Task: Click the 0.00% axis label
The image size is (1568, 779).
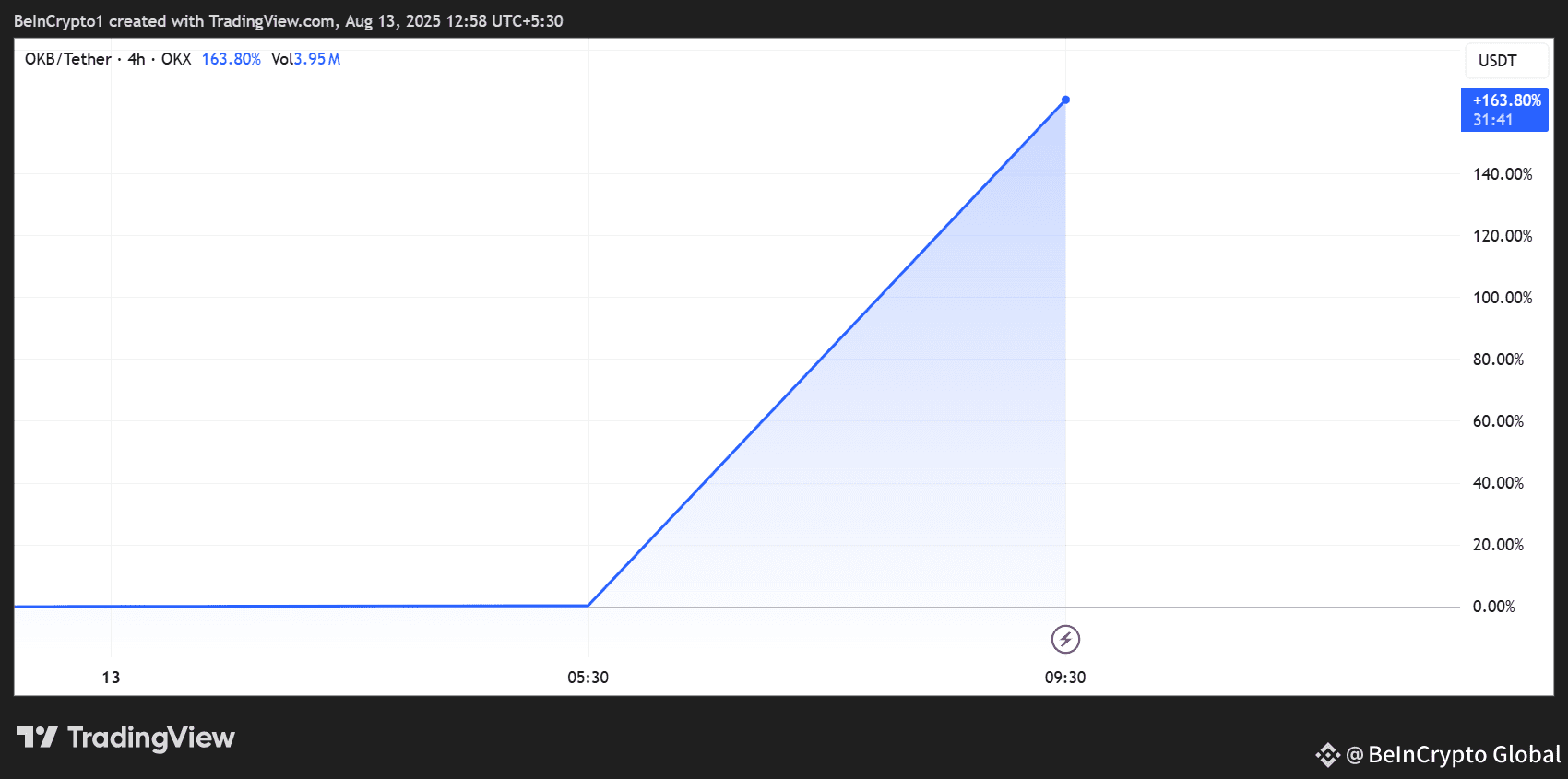Action: (1494, 607)
